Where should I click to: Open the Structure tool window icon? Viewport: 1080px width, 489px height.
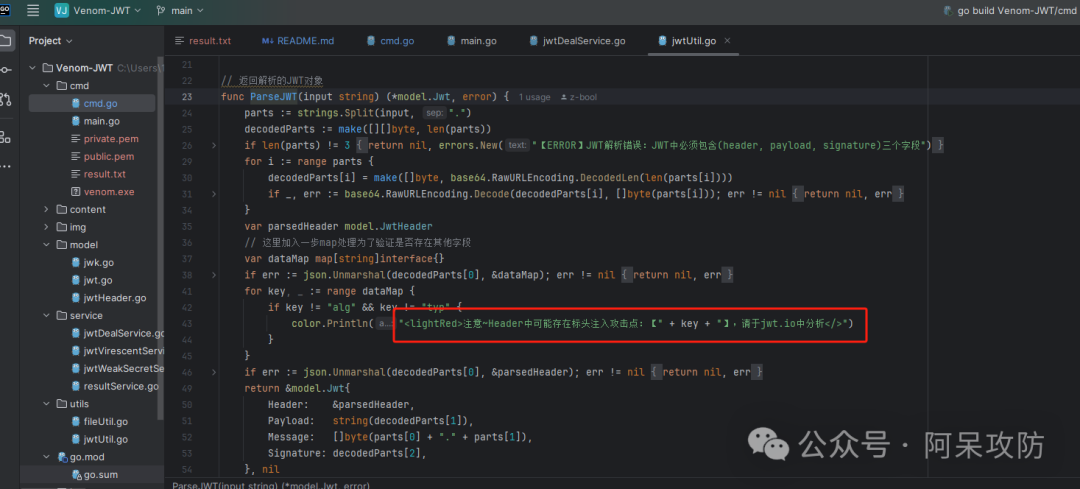(6, 137)
